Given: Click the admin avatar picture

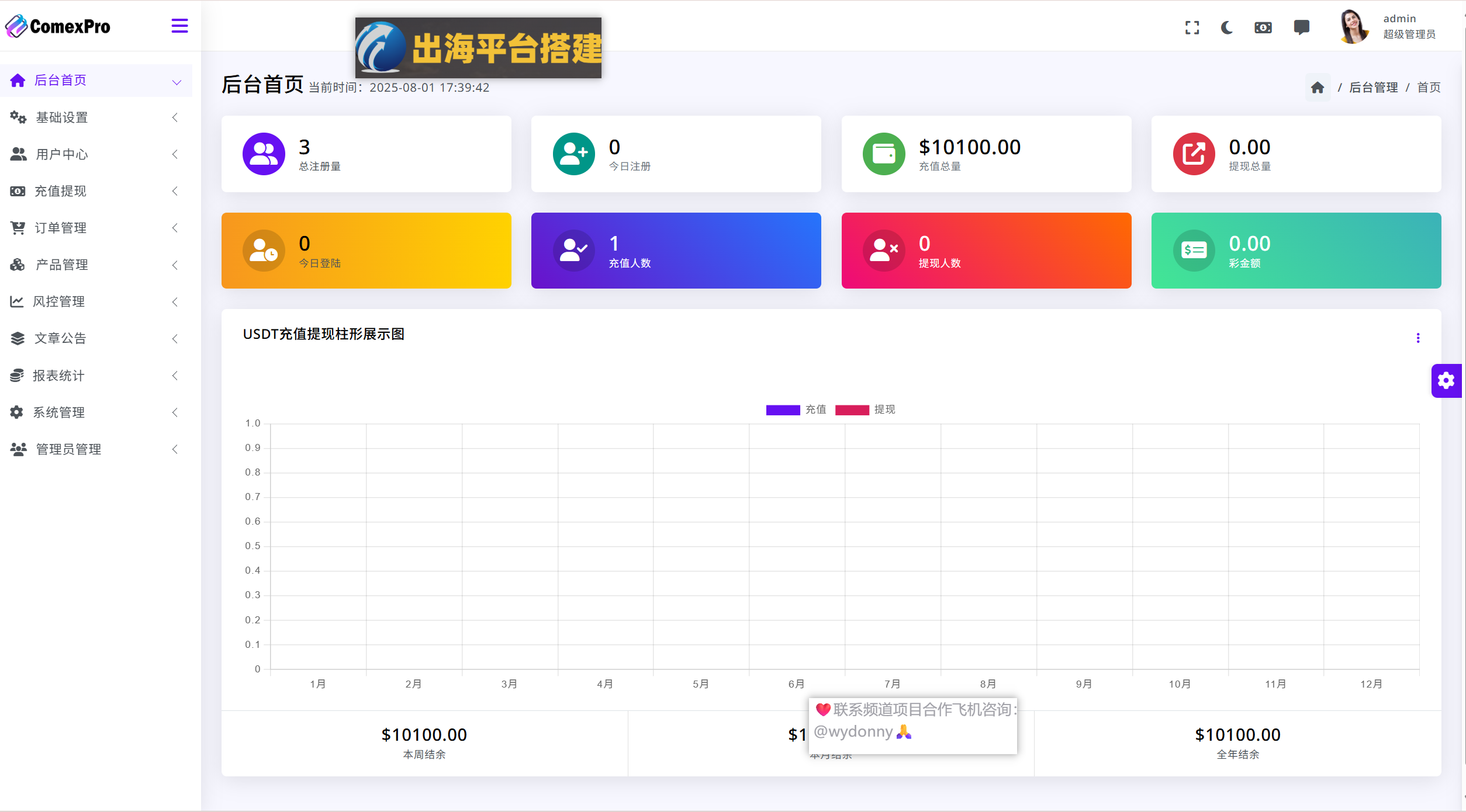Looking at the screenshot, I should tap(1353, 27).
